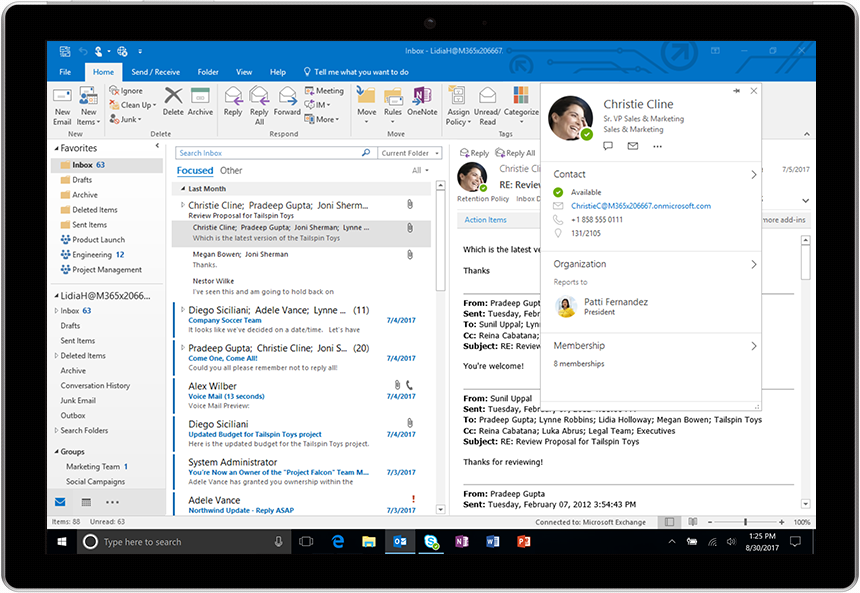Open the File tab
Image resolution: width=860 pixels, height=593 pixels.
click(65, 72)
